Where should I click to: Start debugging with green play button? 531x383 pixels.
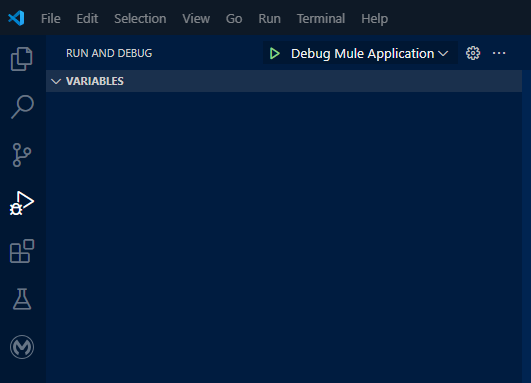(x=275, y=54)
